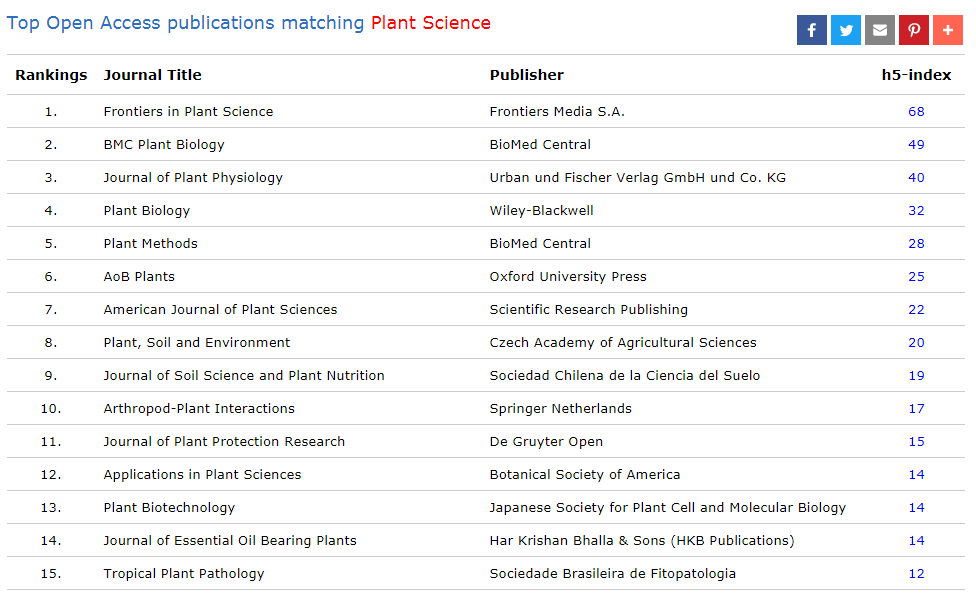Click the red Plant Science heading text
976x594 pixels.
430,23
